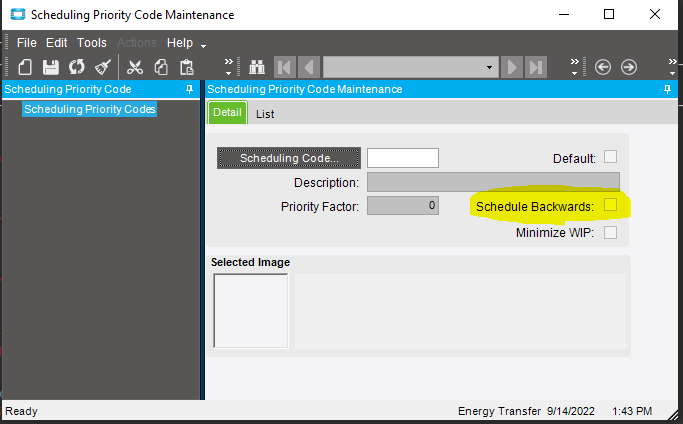
Task: Toggle the Default checkbox
Action: [610, 157]
